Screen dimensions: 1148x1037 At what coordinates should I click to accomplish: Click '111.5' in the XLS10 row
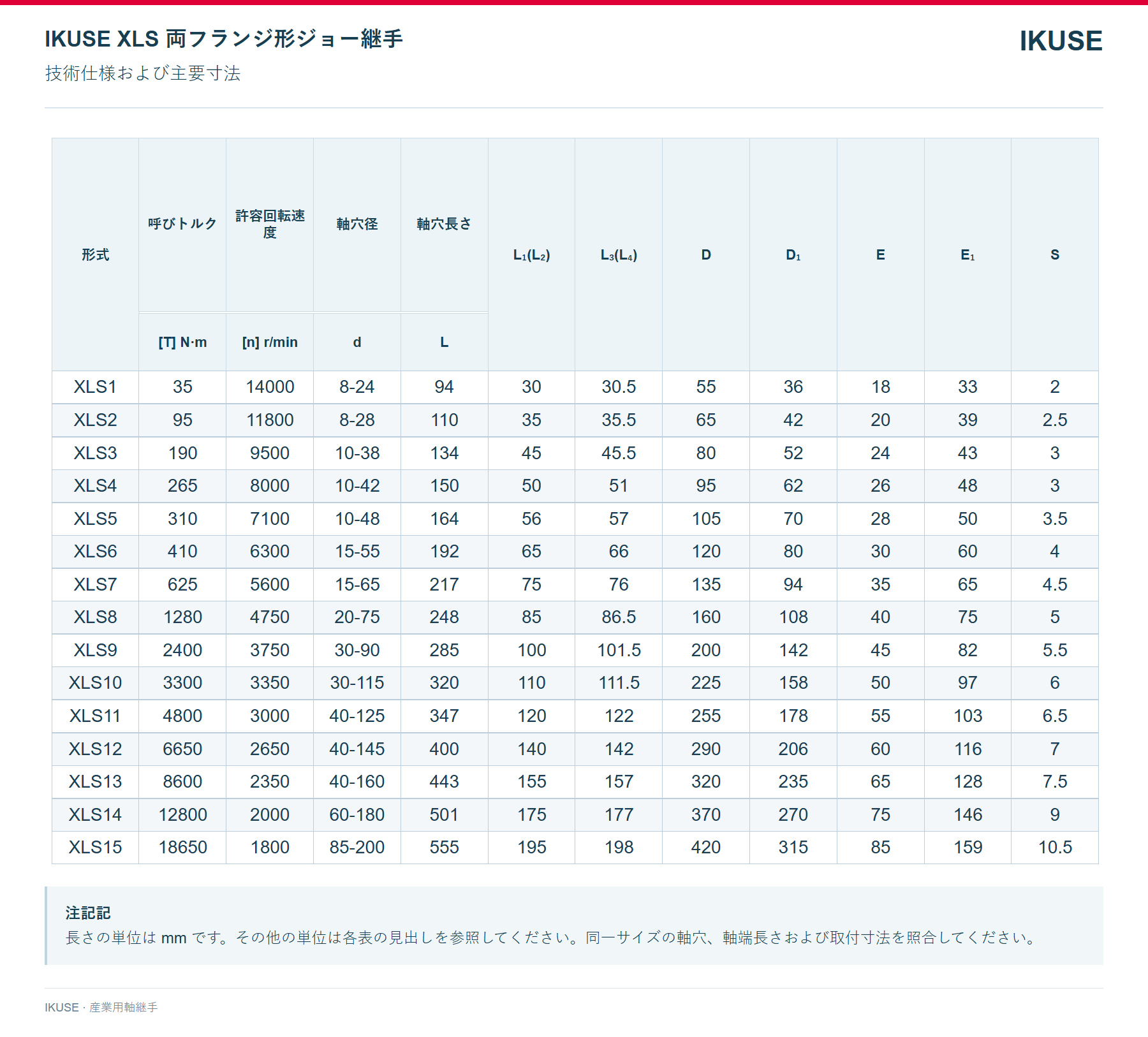(x=619, y=682)
